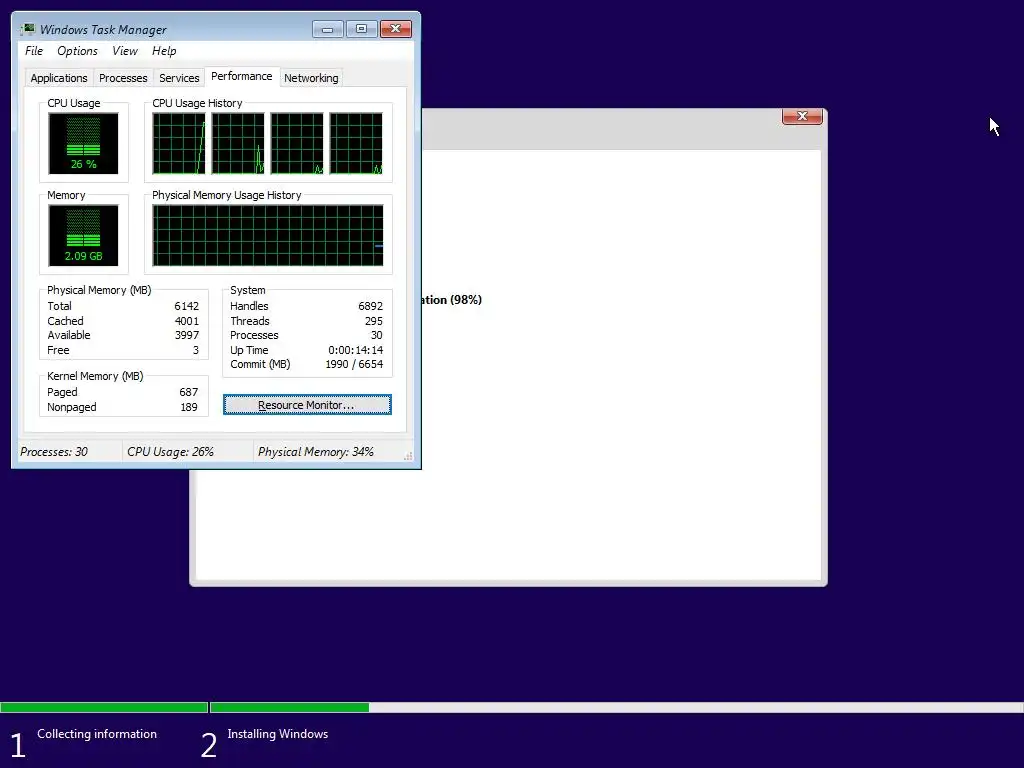Close the Windows Setup dialog behind
1024x768 pixels.
click(802, 116)
